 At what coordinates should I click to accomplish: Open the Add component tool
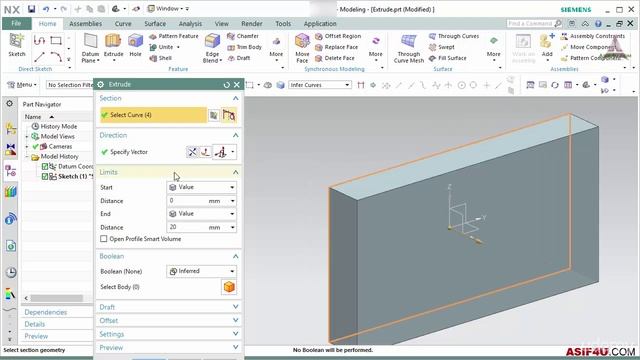click(547, 46)
